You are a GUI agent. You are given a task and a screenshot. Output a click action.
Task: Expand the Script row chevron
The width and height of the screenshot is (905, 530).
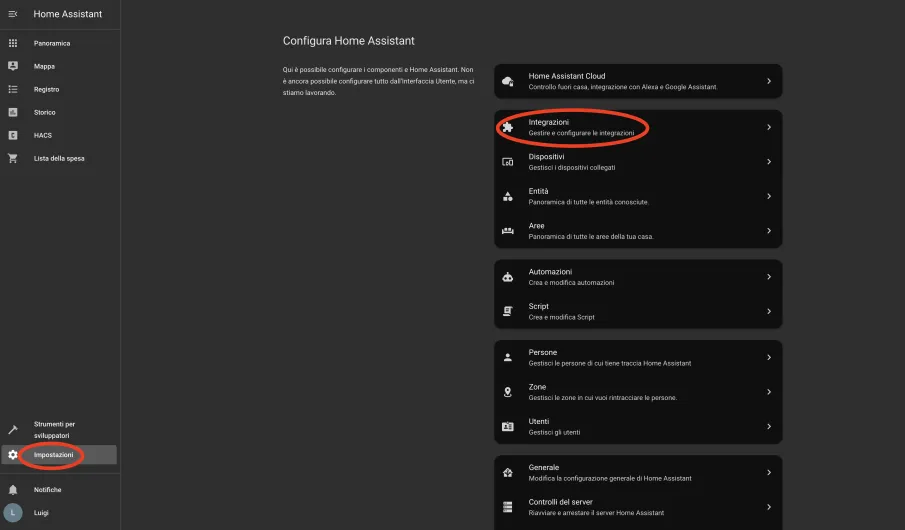click(769, 312)
